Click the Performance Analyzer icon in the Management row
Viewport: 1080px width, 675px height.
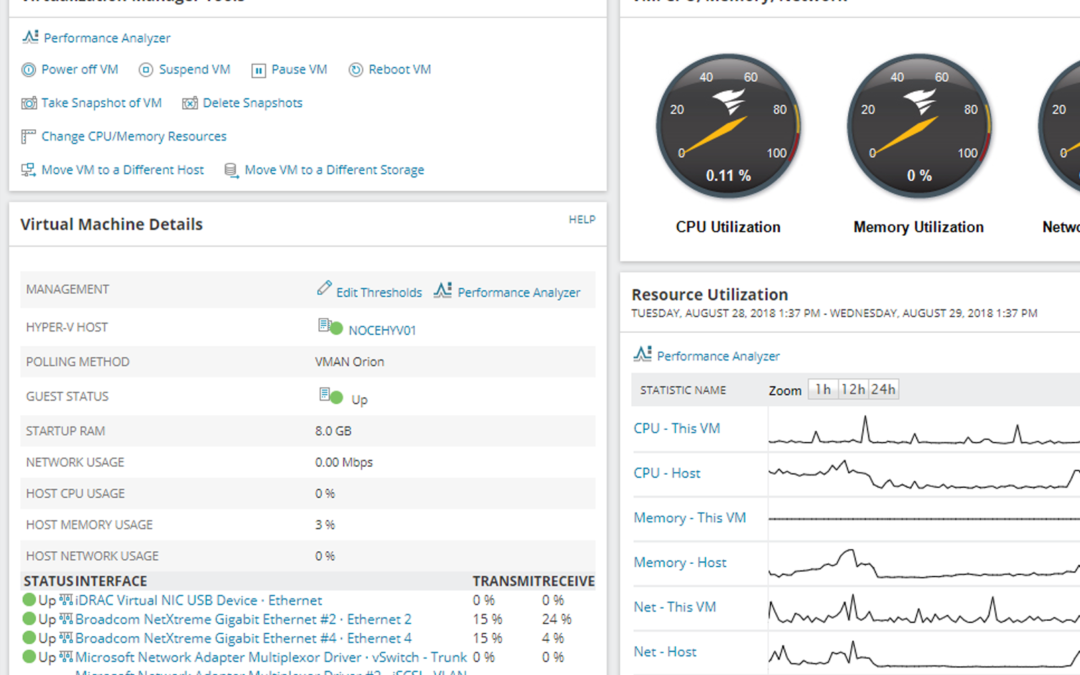click(443, 290)
